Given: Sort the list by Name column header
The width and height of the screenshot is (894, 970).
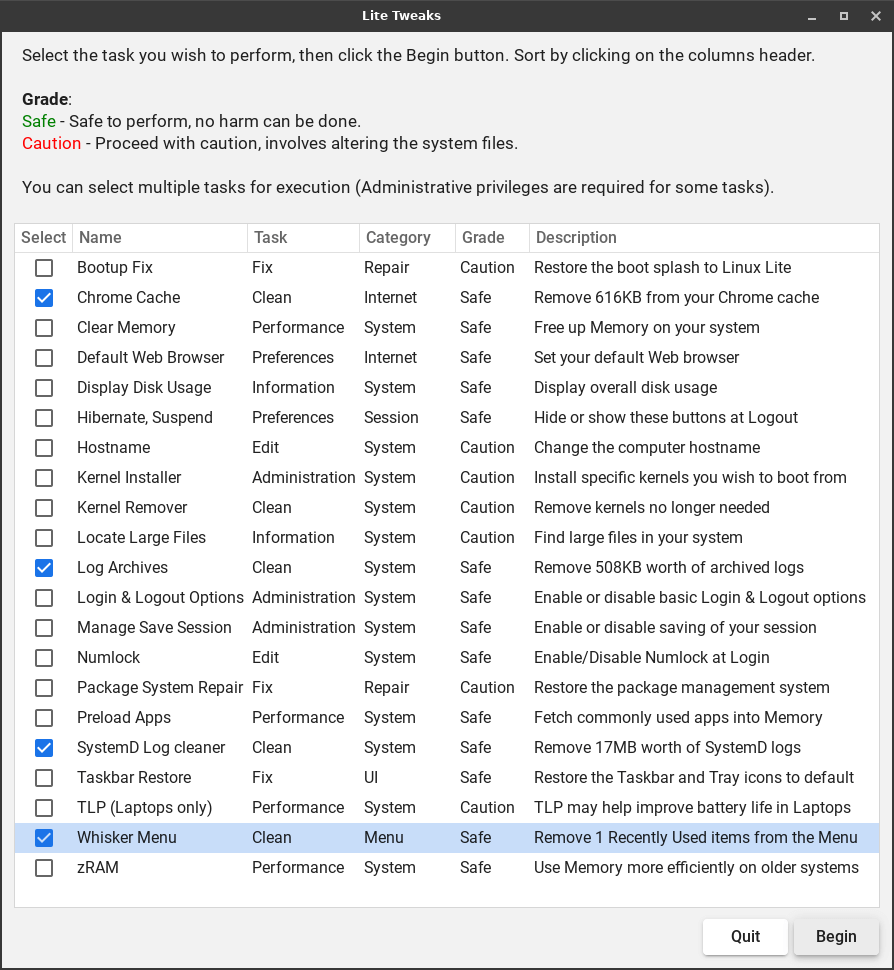Looking at the screenshot, I should click(159, 238).
